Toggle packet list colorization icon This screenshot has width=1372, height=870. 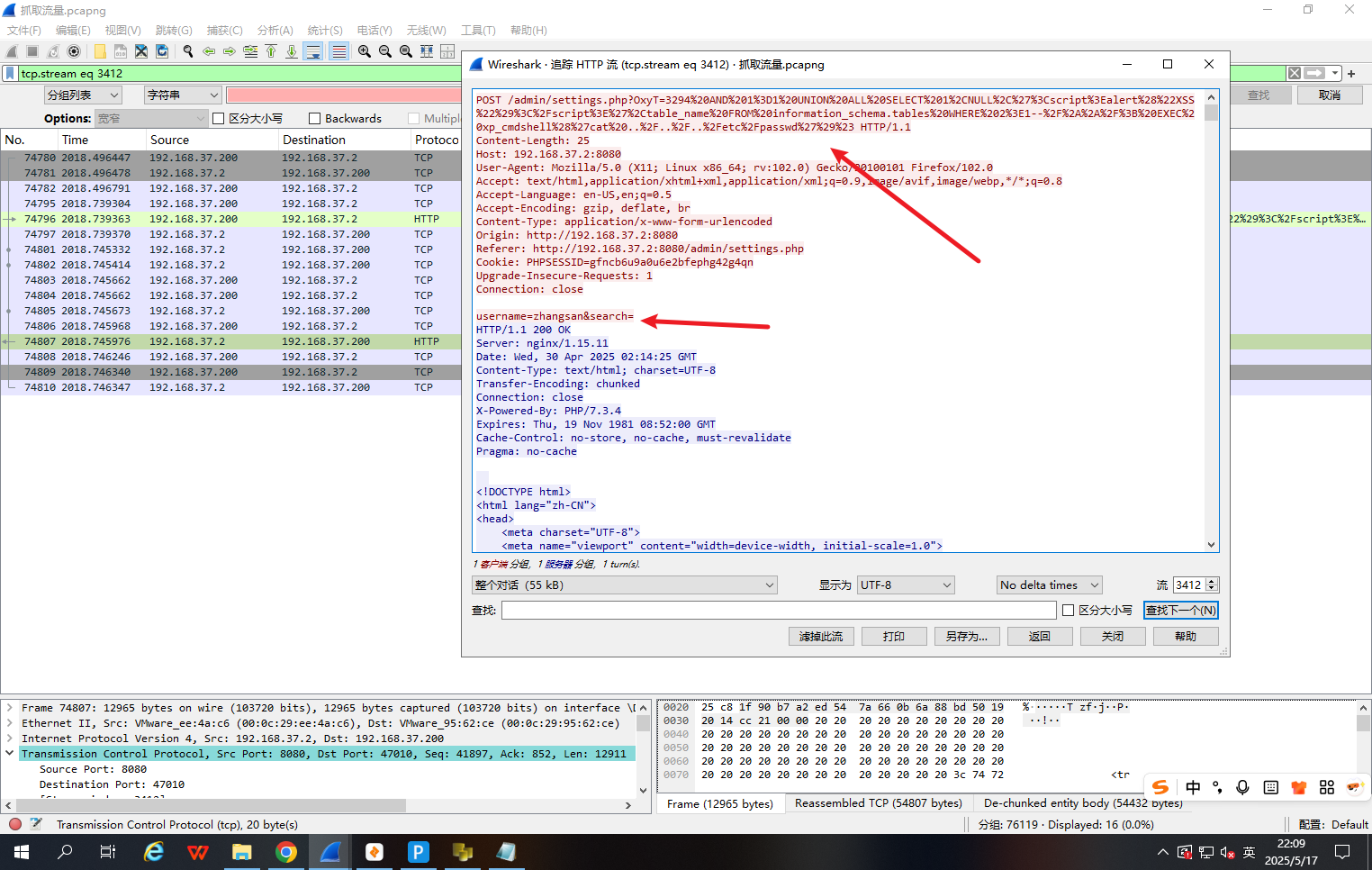pos(338,51)
